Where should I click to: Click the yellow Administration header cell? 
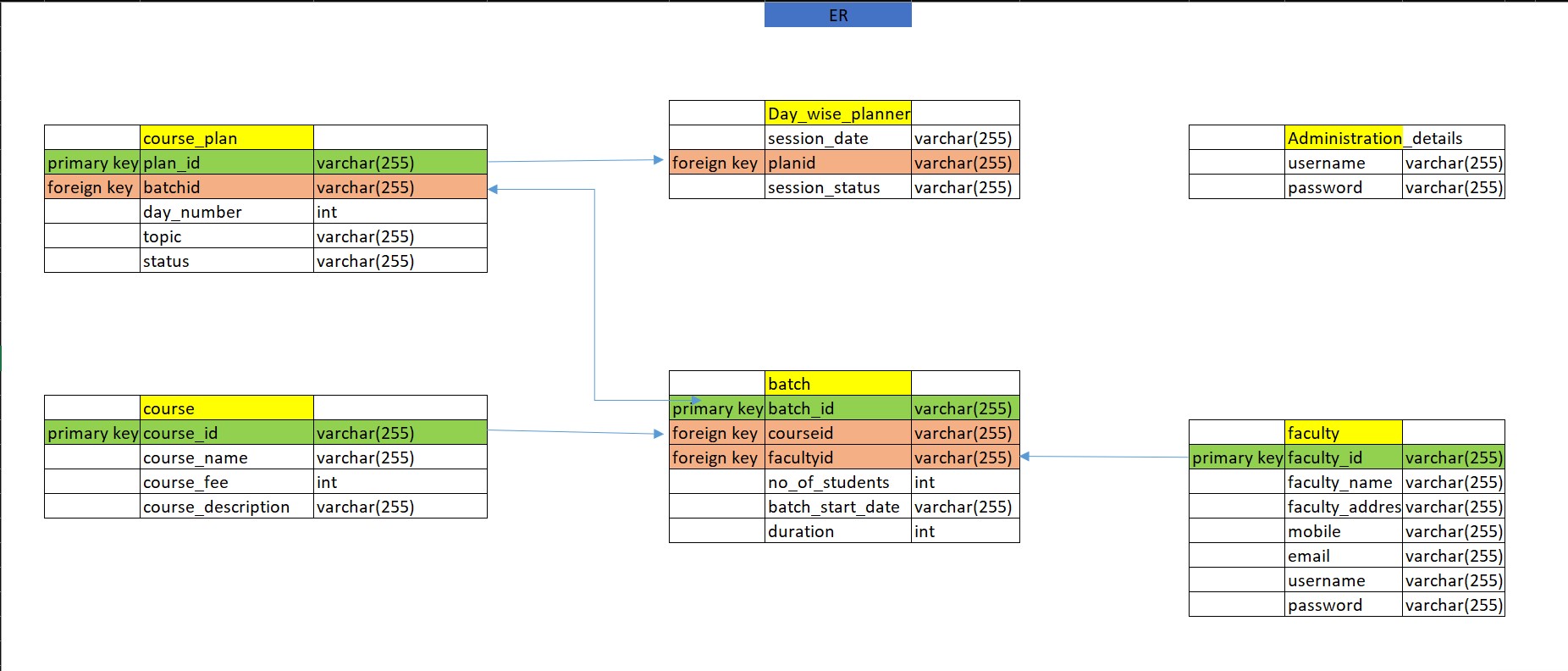(x=1343, y=138)
